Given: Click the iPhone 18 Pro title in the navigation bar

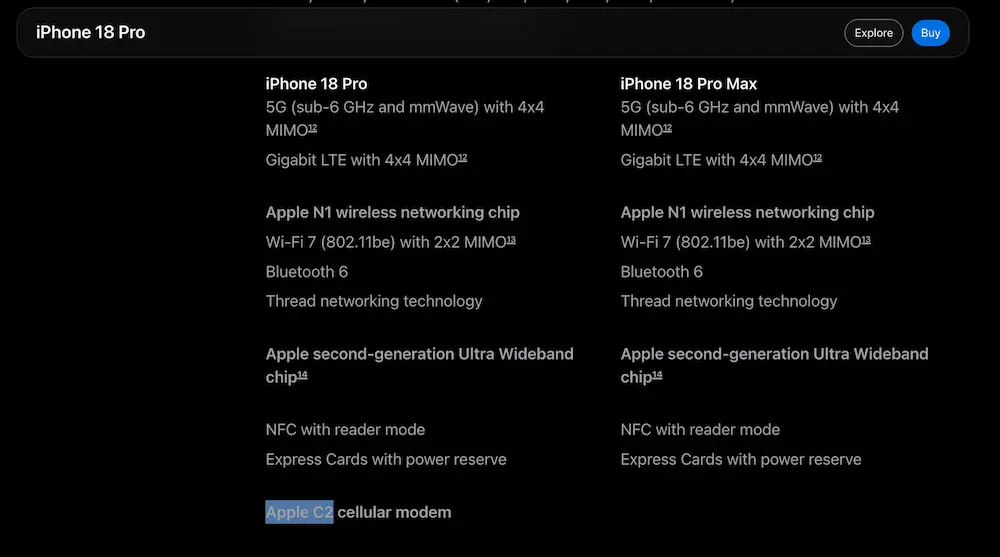Looking at the screenshot, I should point(91,33).
